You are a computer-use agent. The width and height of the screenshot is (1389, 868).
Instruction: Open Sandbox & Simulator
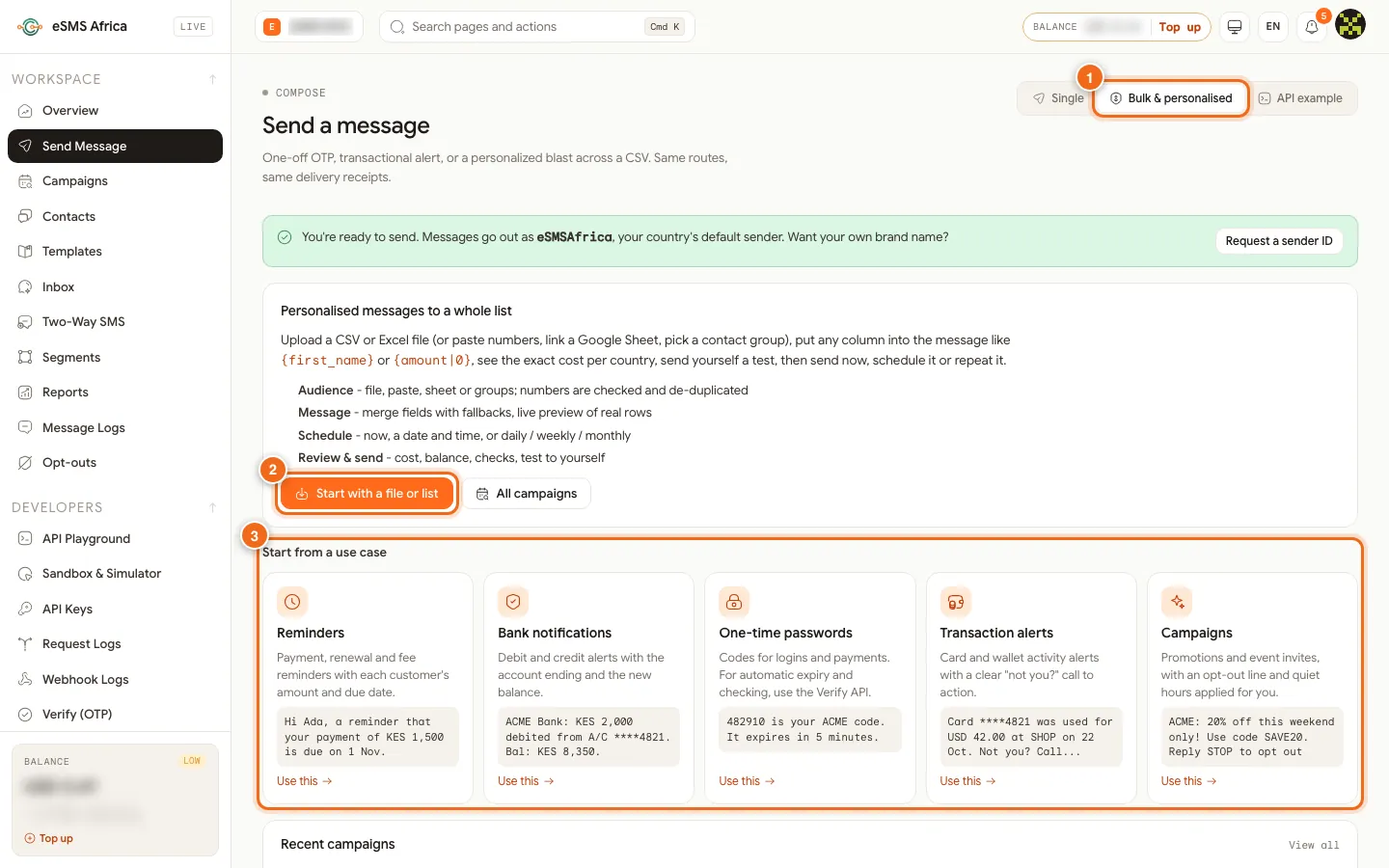(115, 574)
